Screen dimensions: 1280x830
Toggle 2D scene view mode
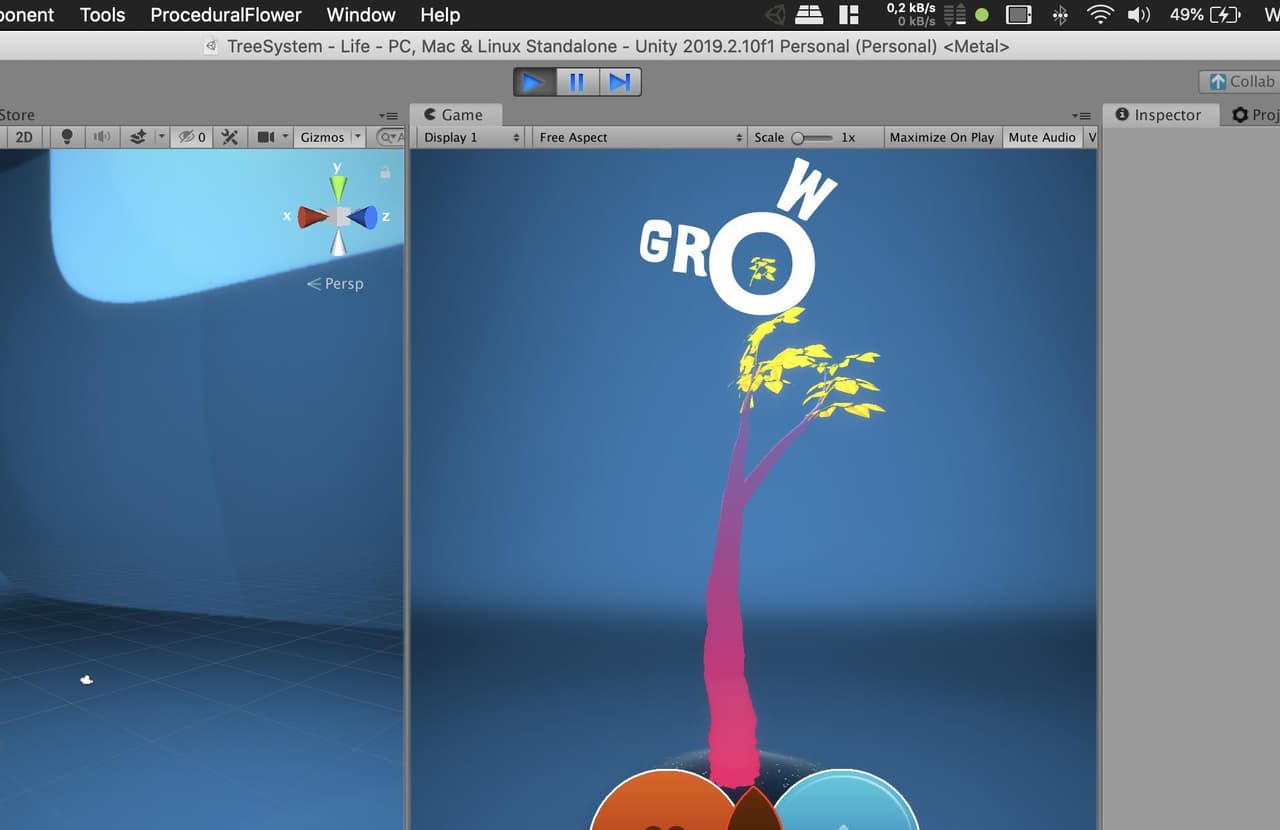[24, 137]
